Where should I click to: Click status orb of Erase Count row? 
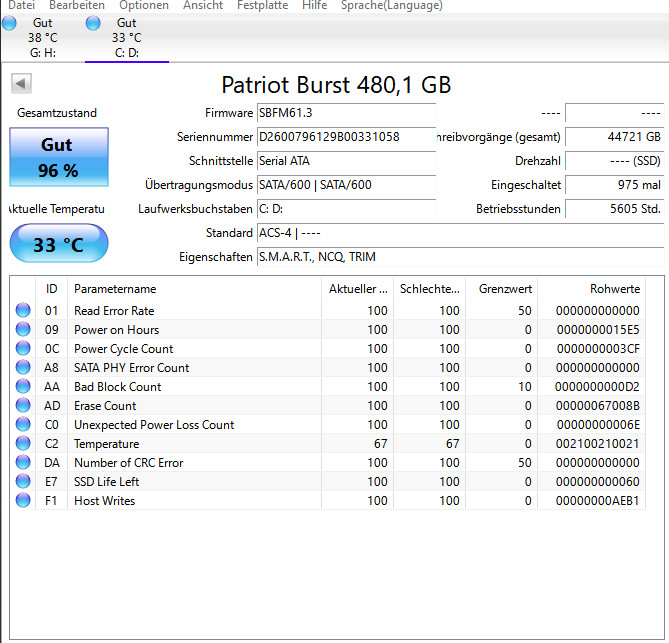click(23, 405)
